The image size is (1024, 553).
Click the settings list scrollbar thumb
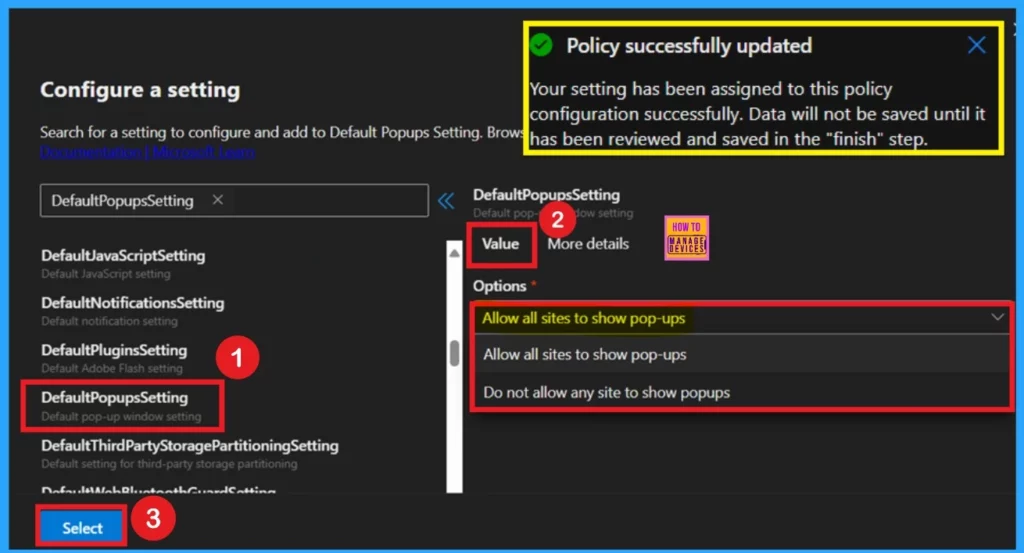click(x=455, y=353)
